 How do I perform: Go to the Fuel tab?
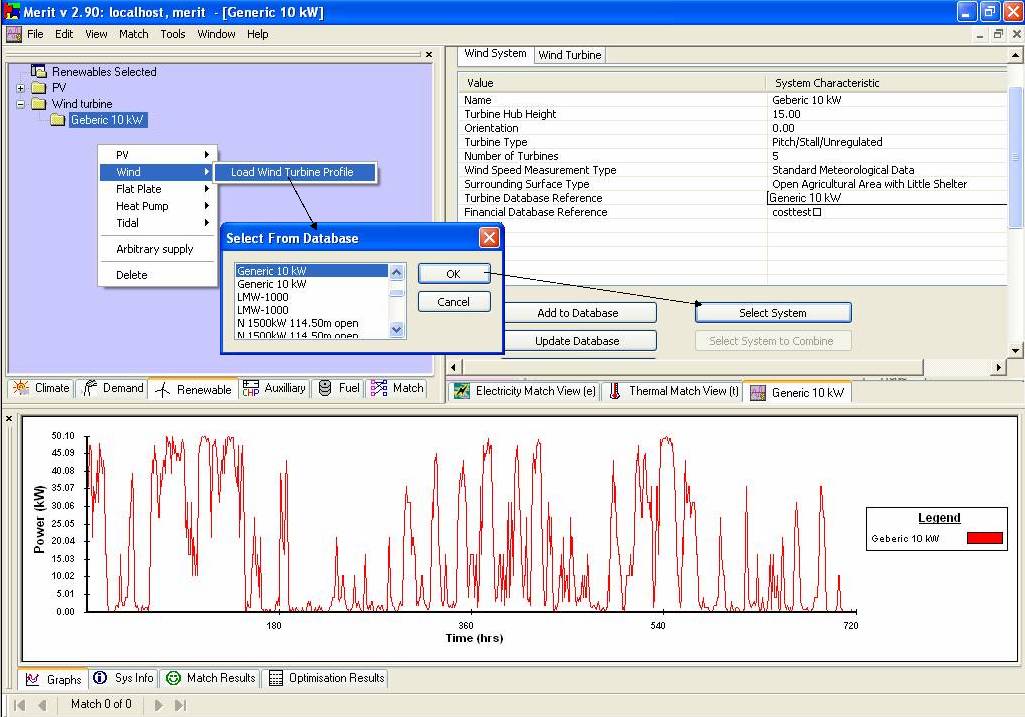[339, 388]
